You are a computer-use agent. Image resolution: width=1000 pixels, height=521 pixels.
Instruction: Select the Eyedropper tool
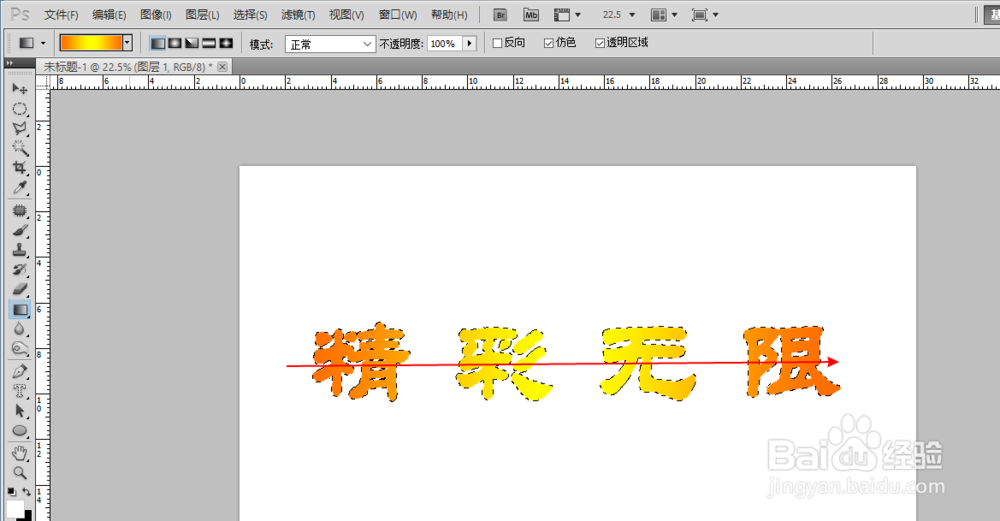point(20,187)
